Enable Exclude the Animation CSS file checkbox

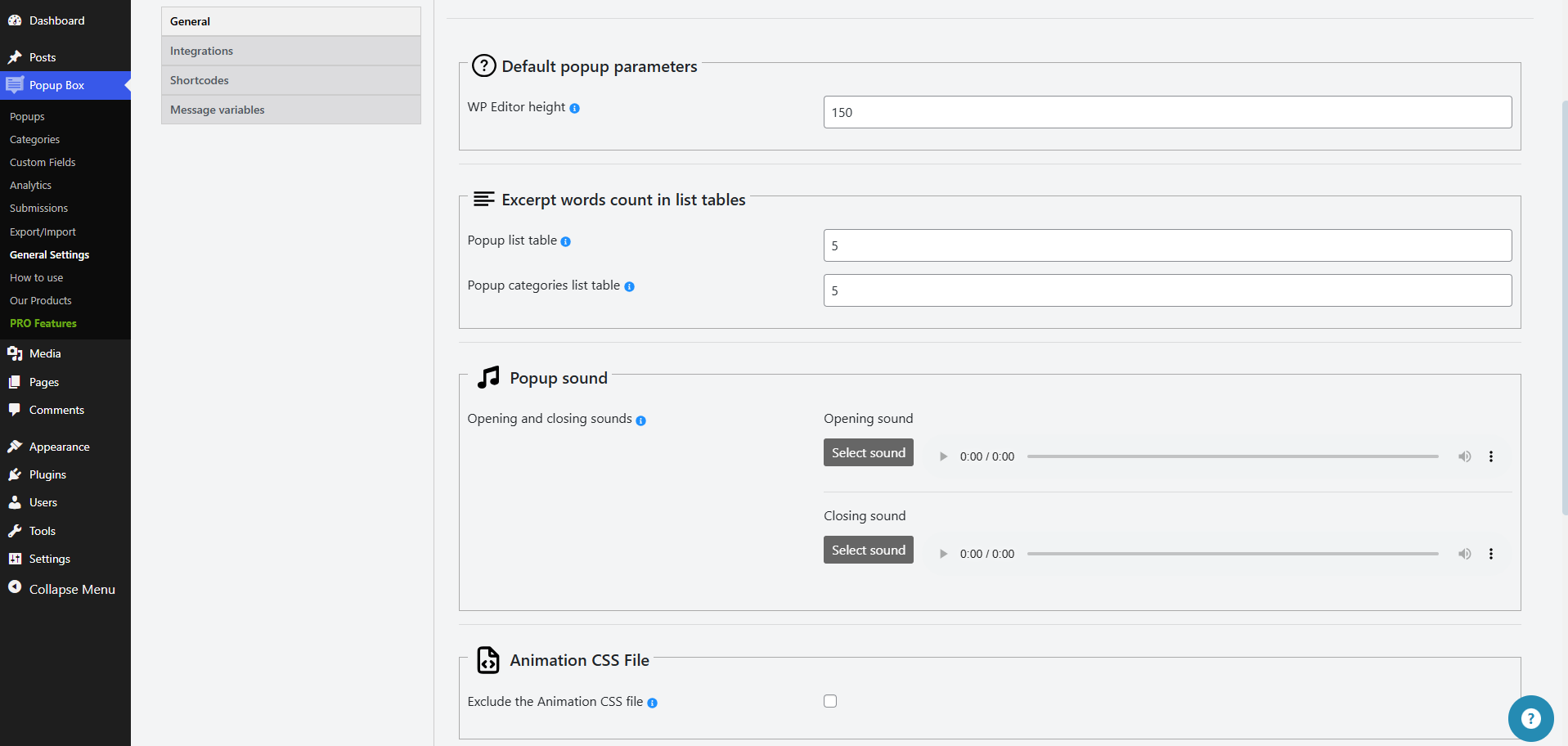click(830, 701)
